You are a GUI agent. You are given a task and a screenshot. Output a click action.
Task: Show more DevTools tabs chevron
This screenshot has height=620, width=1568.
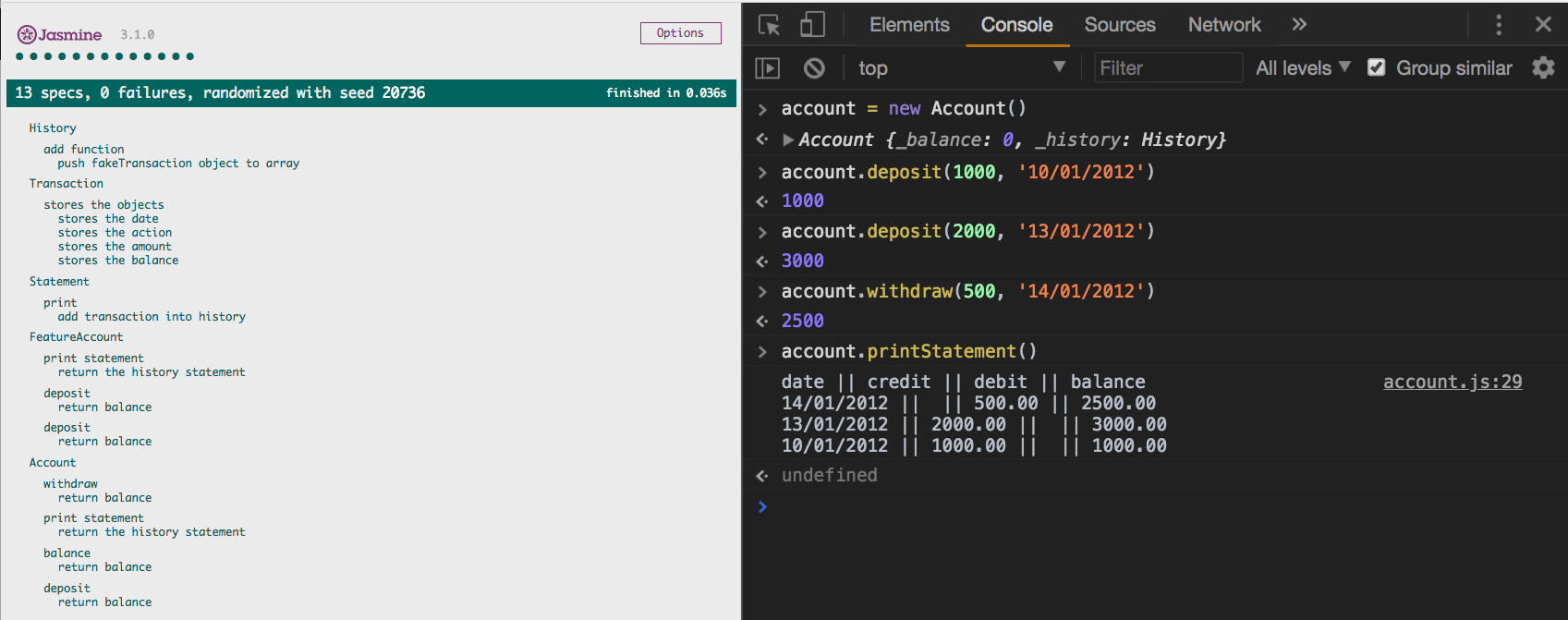tap(1299, 24)
